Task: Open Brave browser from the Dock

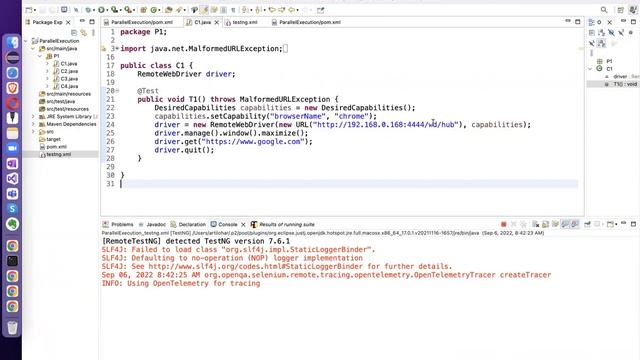Action: [12, 88]
